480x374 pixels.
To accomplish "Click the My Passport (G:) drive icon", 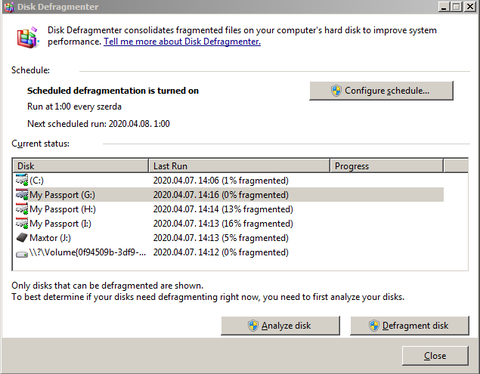I will click(x=22, y=195).
